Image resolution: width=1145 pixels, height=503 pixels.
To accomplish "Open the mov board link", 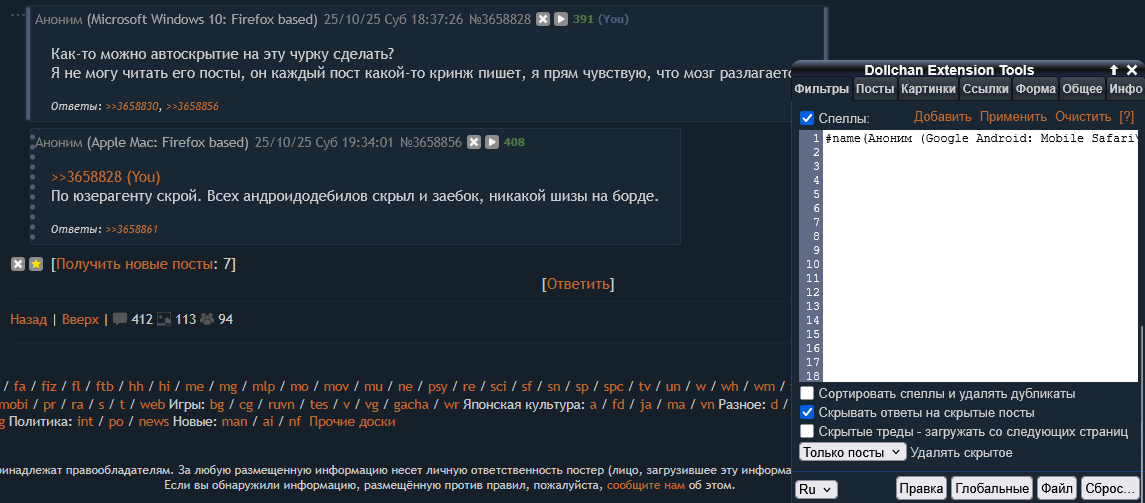I will (x=336, y=386).
